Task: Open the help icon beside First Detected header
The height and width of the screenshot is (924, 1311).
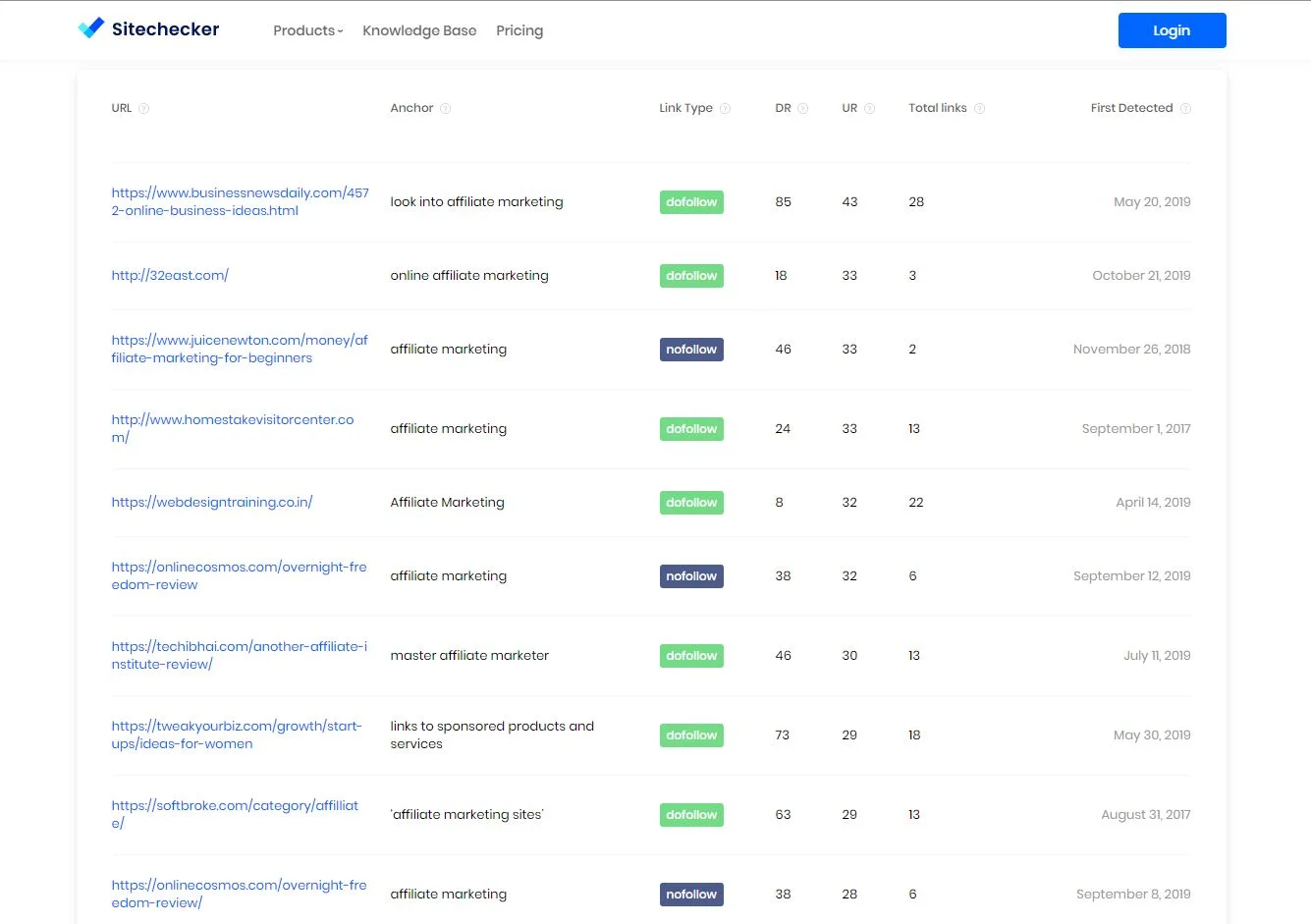Action: 1185,108
